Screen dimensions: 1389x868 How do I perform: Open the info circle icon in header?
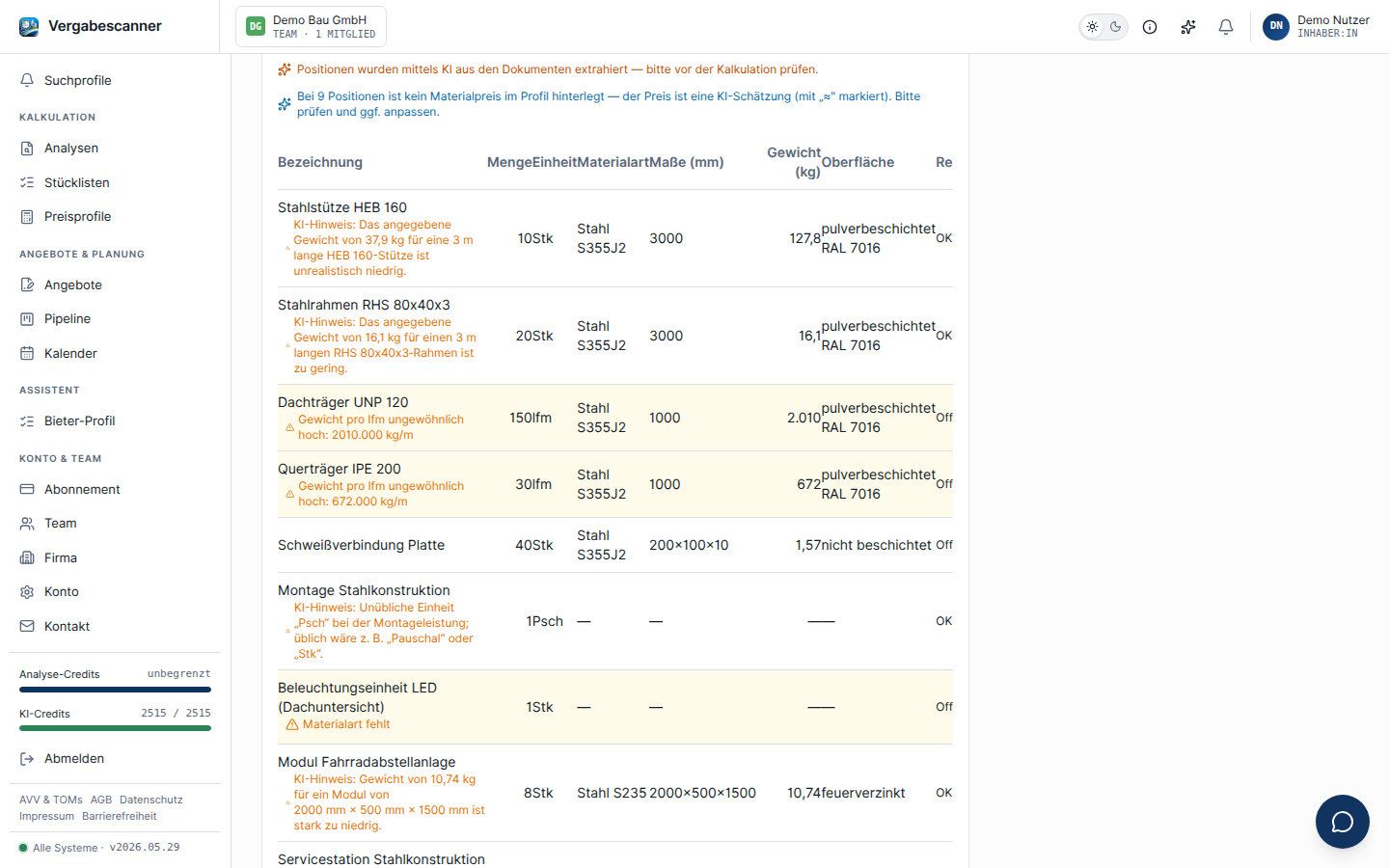point(1150,27)
